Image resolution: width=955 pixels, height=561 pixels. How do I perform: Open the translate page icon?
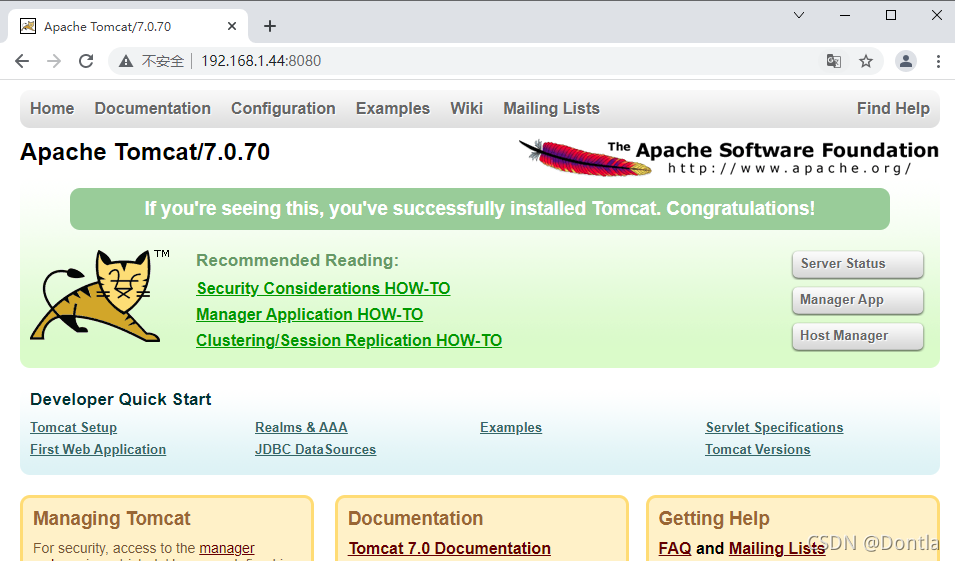(x=834, y=61)
